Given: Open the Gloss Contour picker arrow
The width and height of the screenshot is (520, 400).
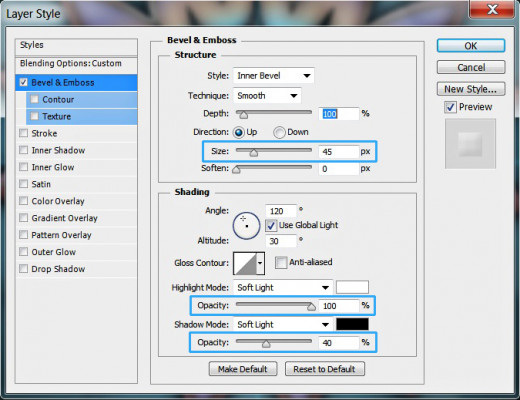Looking at the screenshot, I should [x=260, y=263].
